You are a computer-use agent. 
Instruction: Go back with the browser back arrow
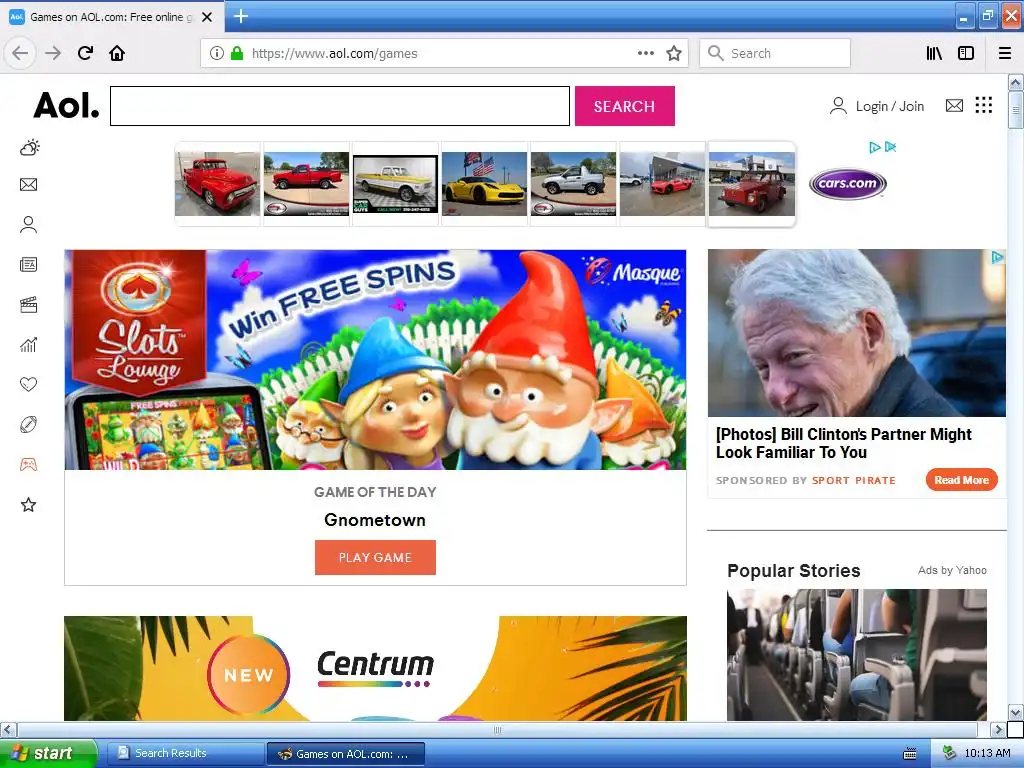(20, 53)
